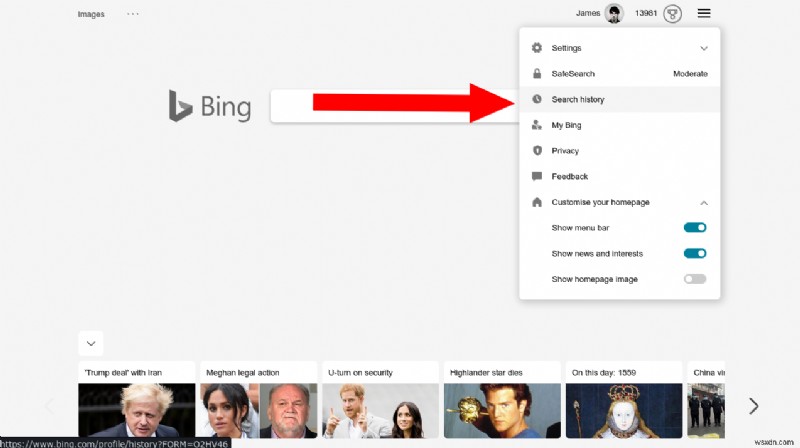The image size is (800, 448).
Task: Change SafeSearch Moderate setting
Action: click(x=690, y=73)
